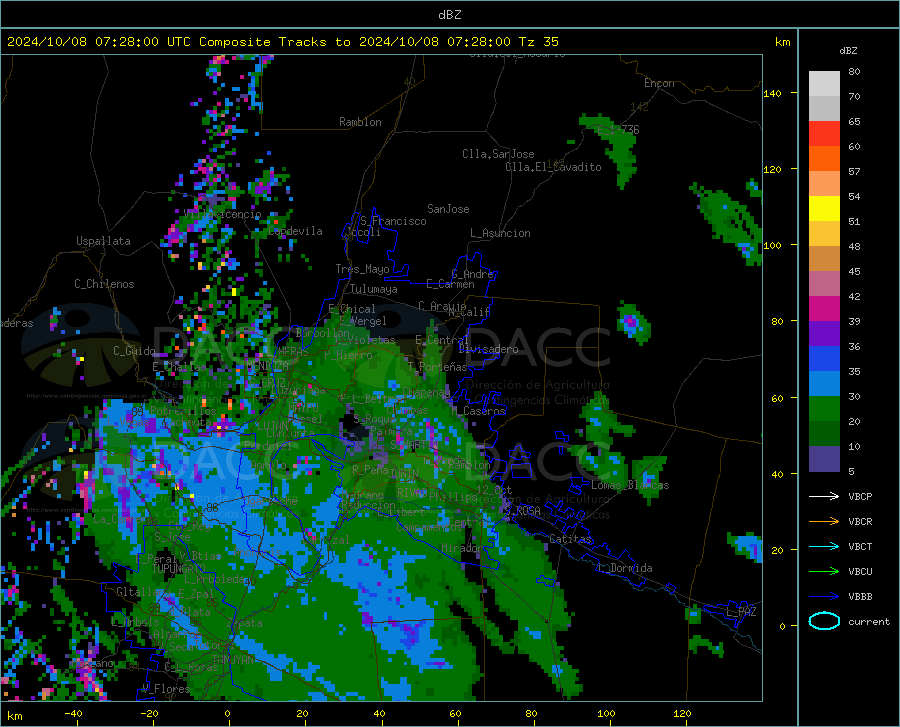Click the blue VBBB arrow in the legend
The height and width of the screenshot is (727, 900).
[824, 596]
